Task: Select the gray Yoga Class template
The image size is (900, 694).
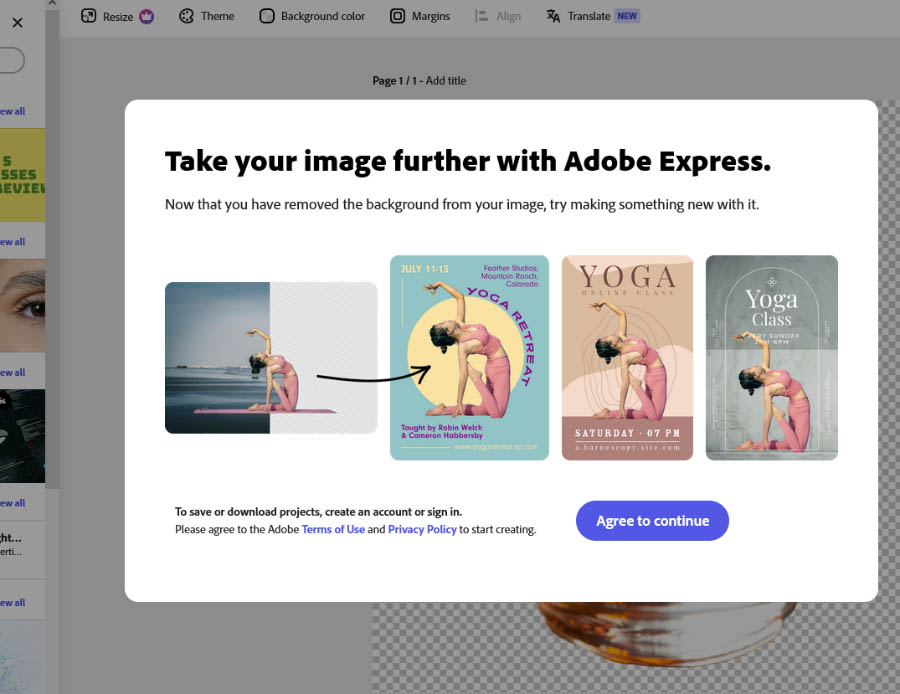Action: [771, 358]
